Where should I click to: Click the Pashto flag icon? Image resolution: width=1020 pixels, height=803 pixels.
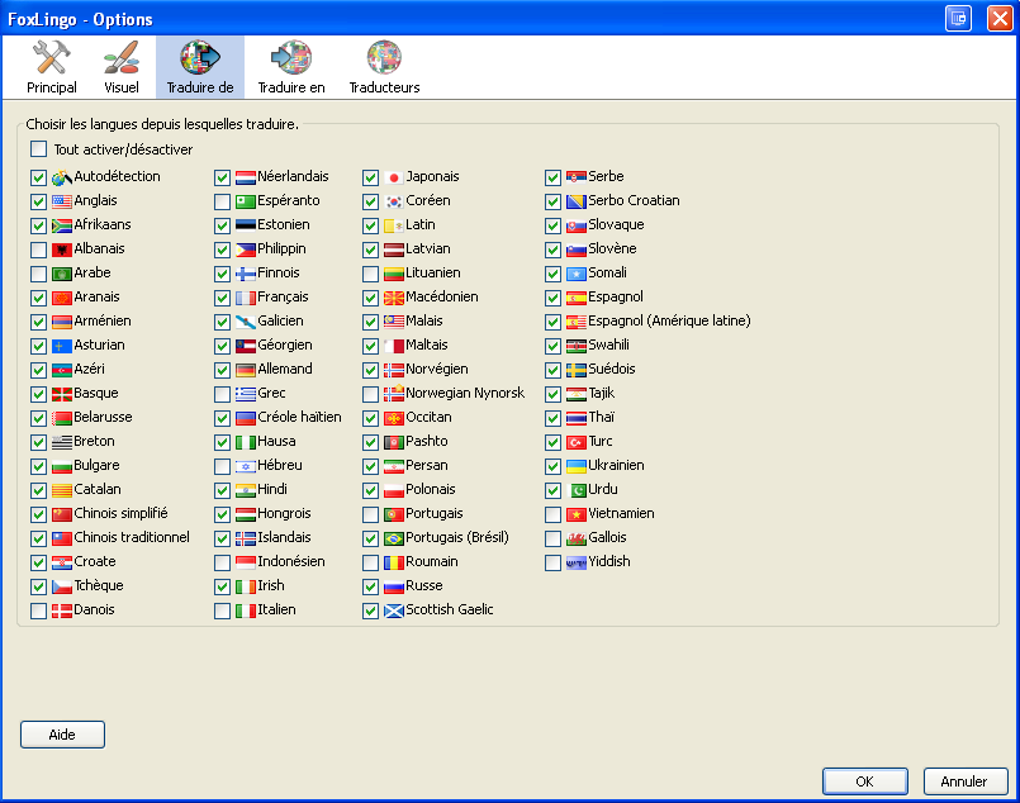pos(394,442)
